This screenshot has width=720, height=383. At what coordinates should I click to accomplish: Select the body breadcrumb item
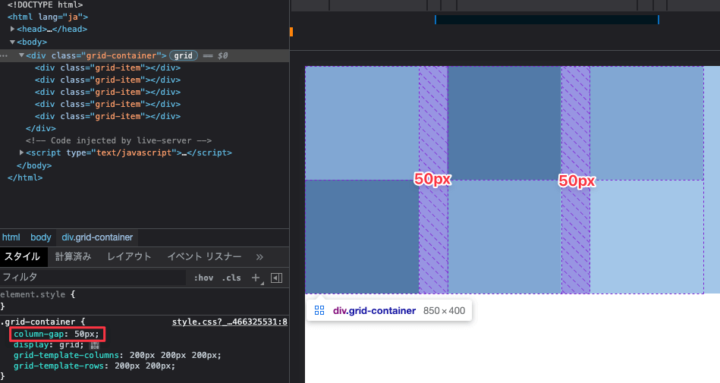tap(40, 237)
